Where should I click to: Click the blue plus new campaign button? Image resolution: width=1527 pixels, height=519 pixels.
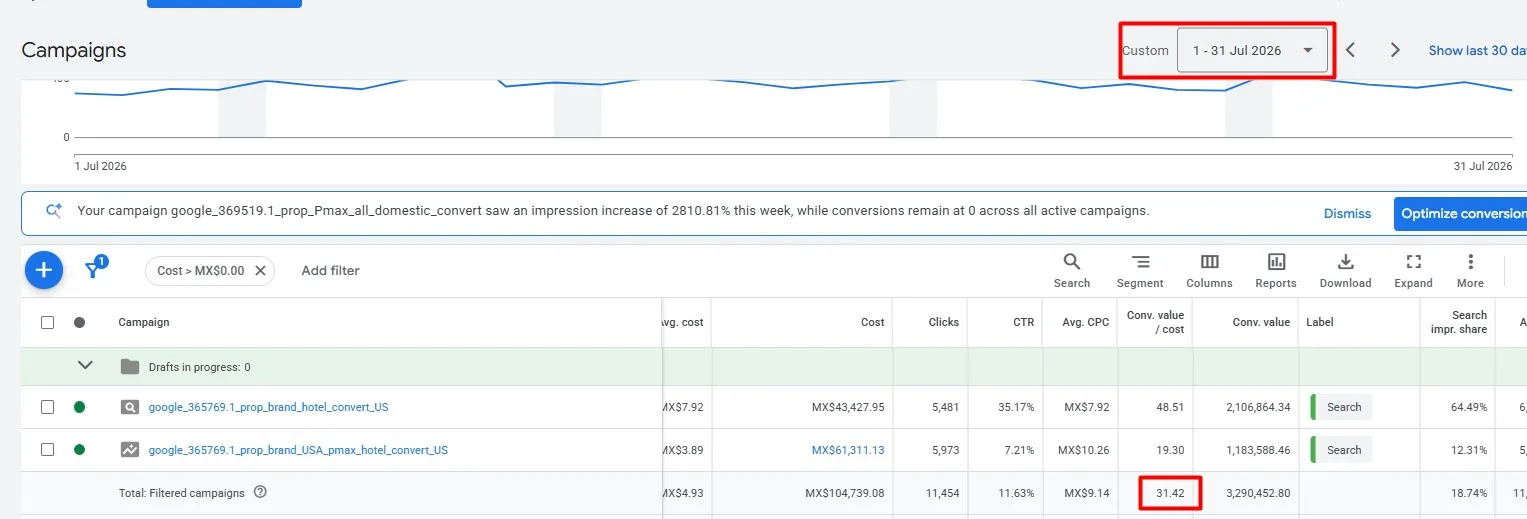pos(44,270)
